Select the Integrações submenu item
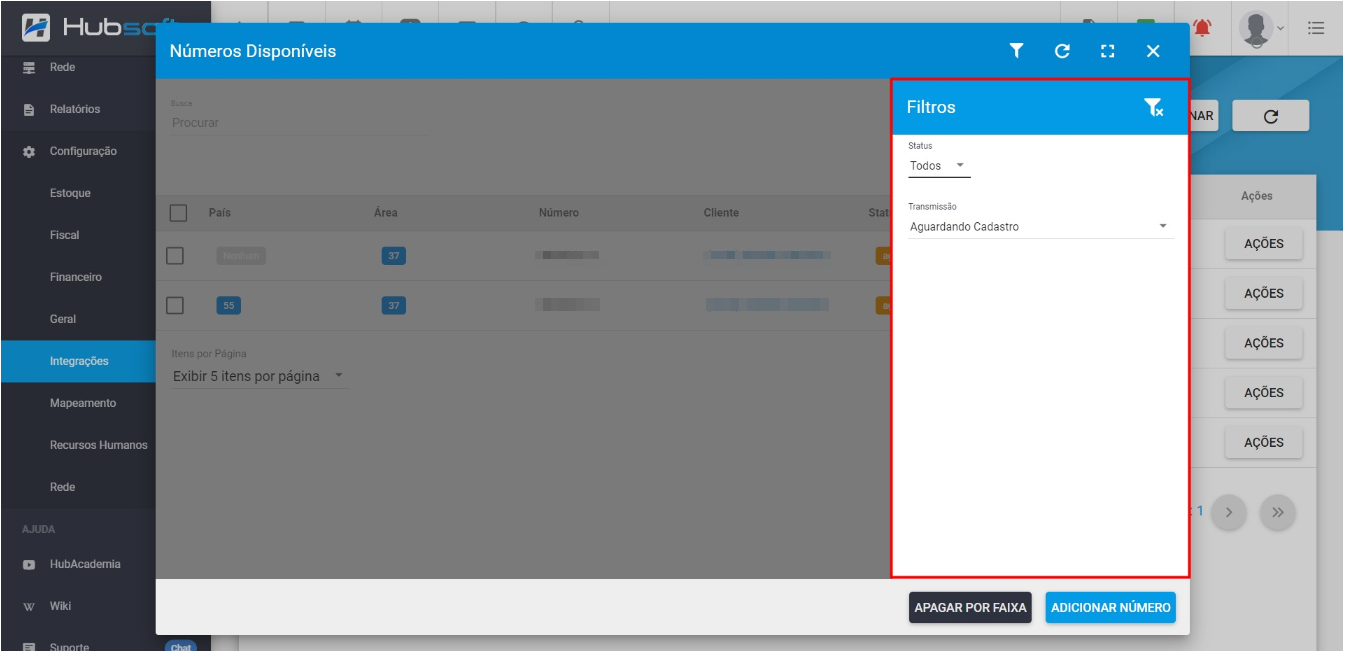 78,361
